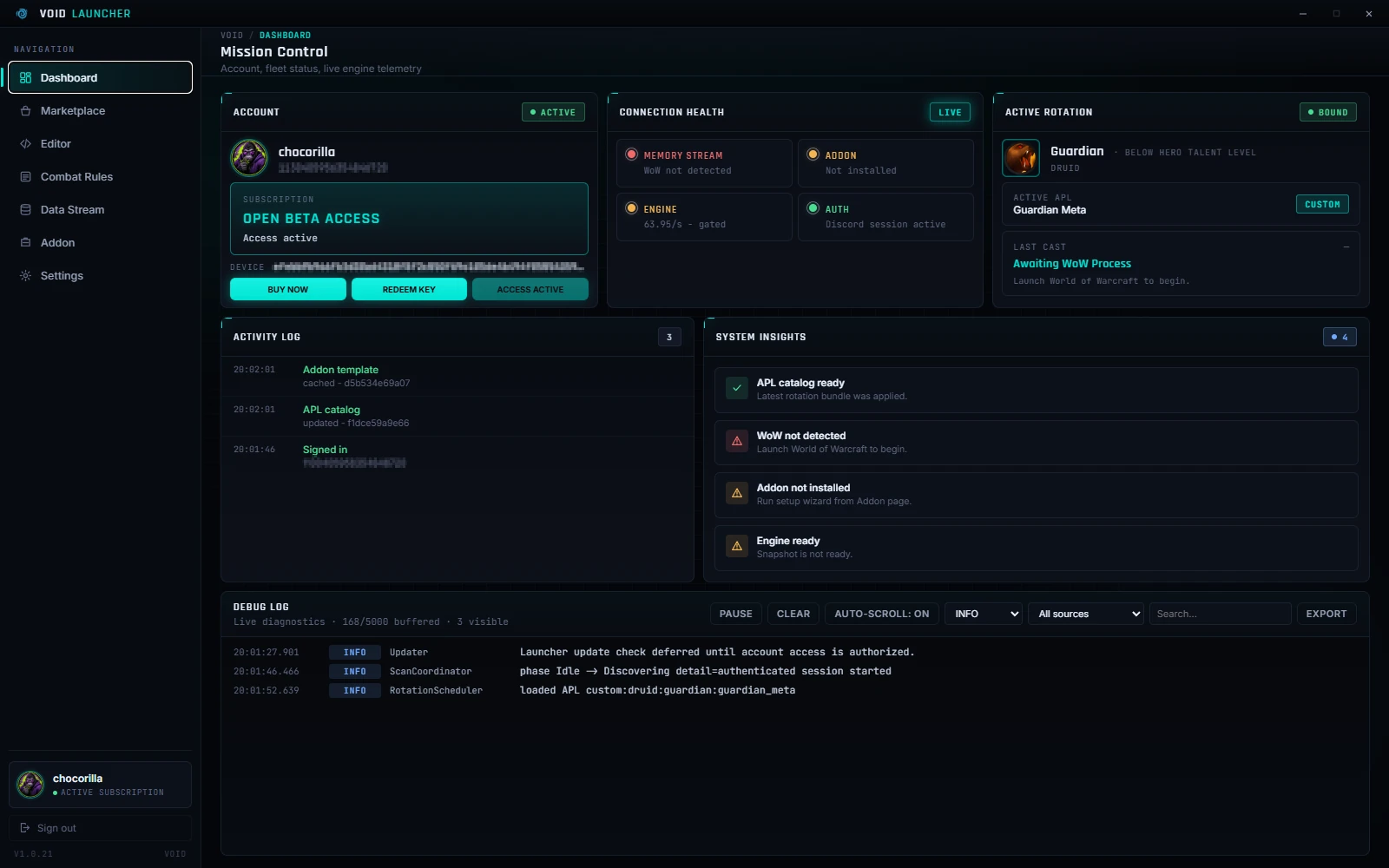Click the APL catalog ready checkmark icon
The height and width of the screenshot is (868, 1389).
[737, 388]
